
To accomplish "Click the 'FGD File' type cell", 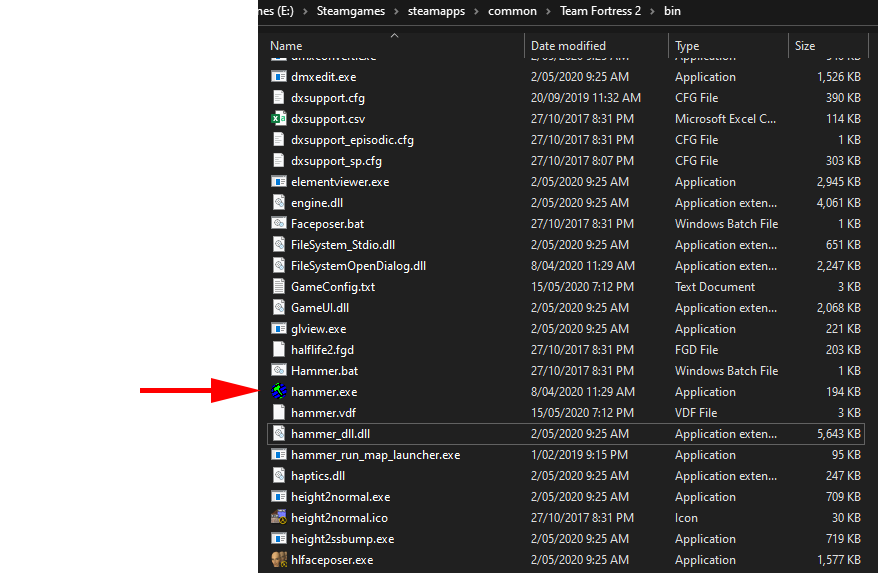I will [x=697, y=350].
